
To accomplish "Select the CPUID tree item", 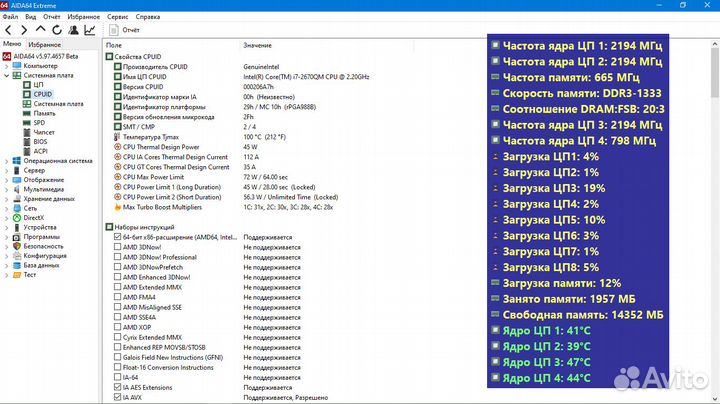I will pyautogui.click(x=43, y=94).
